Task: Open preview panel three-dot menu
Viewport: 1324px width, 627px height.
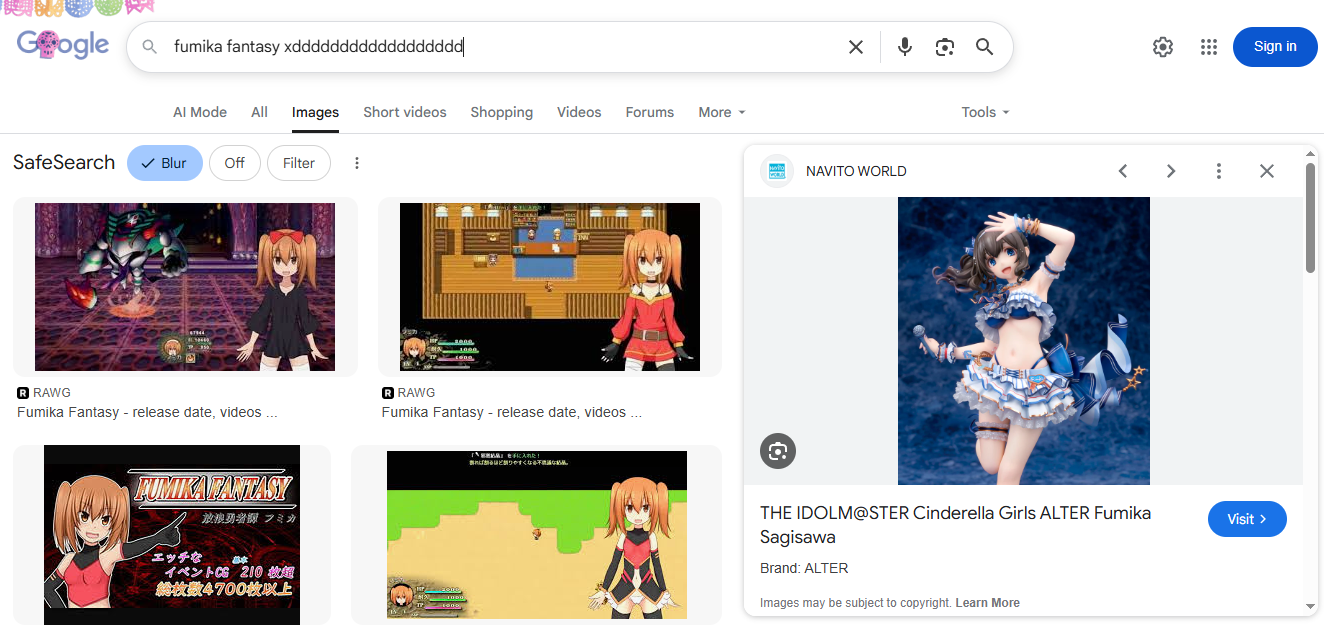Action: (1219, 171)
